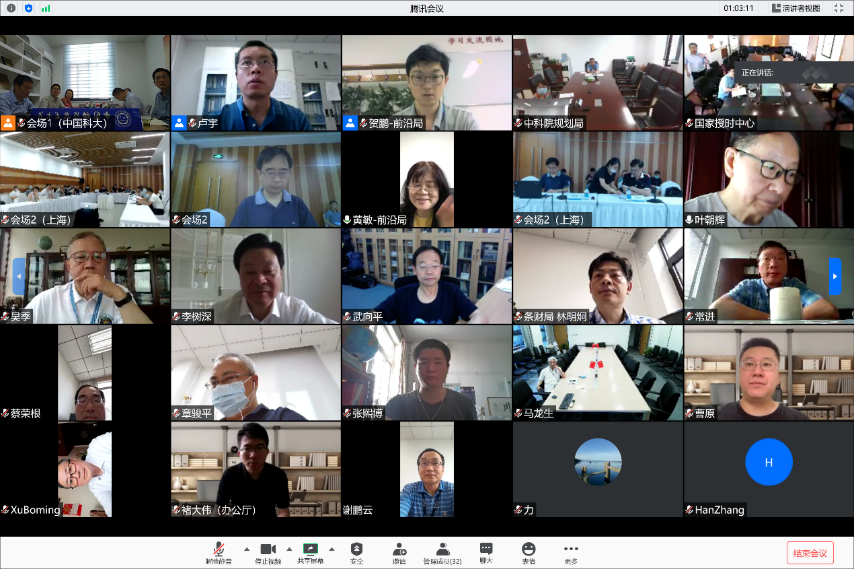The width and height of the screenshot is (854, 569).
Task: Select the HanZhang participant tile
Action: tap(768, 469)
